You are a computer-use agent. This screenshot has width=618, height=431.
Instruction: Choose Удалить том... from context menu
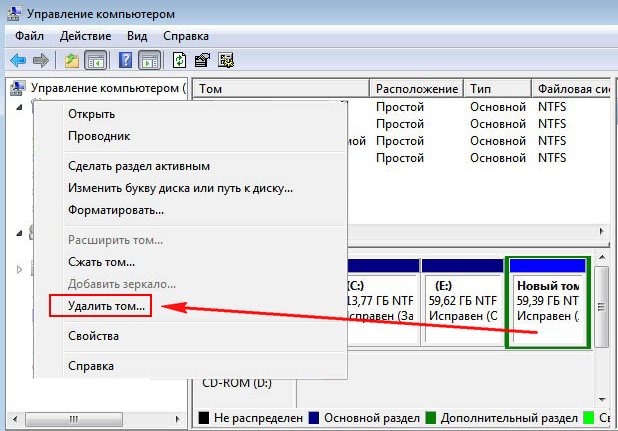[107, 306]
